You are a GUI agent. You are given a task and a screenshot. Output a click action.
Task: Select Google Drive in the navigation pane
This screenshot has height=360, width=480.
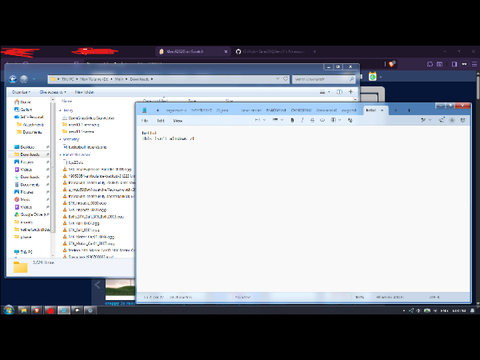point(31,214)
